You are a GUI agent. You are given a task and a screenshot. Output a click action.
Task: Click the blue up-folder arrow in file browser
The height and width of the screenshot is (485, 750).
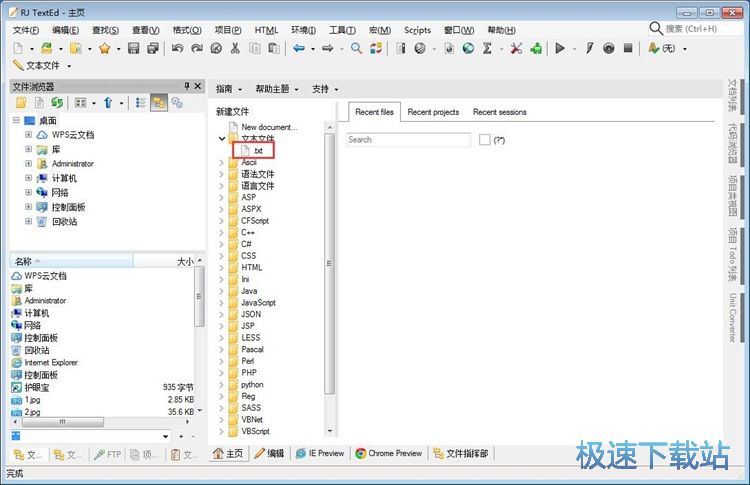[108, 103]
